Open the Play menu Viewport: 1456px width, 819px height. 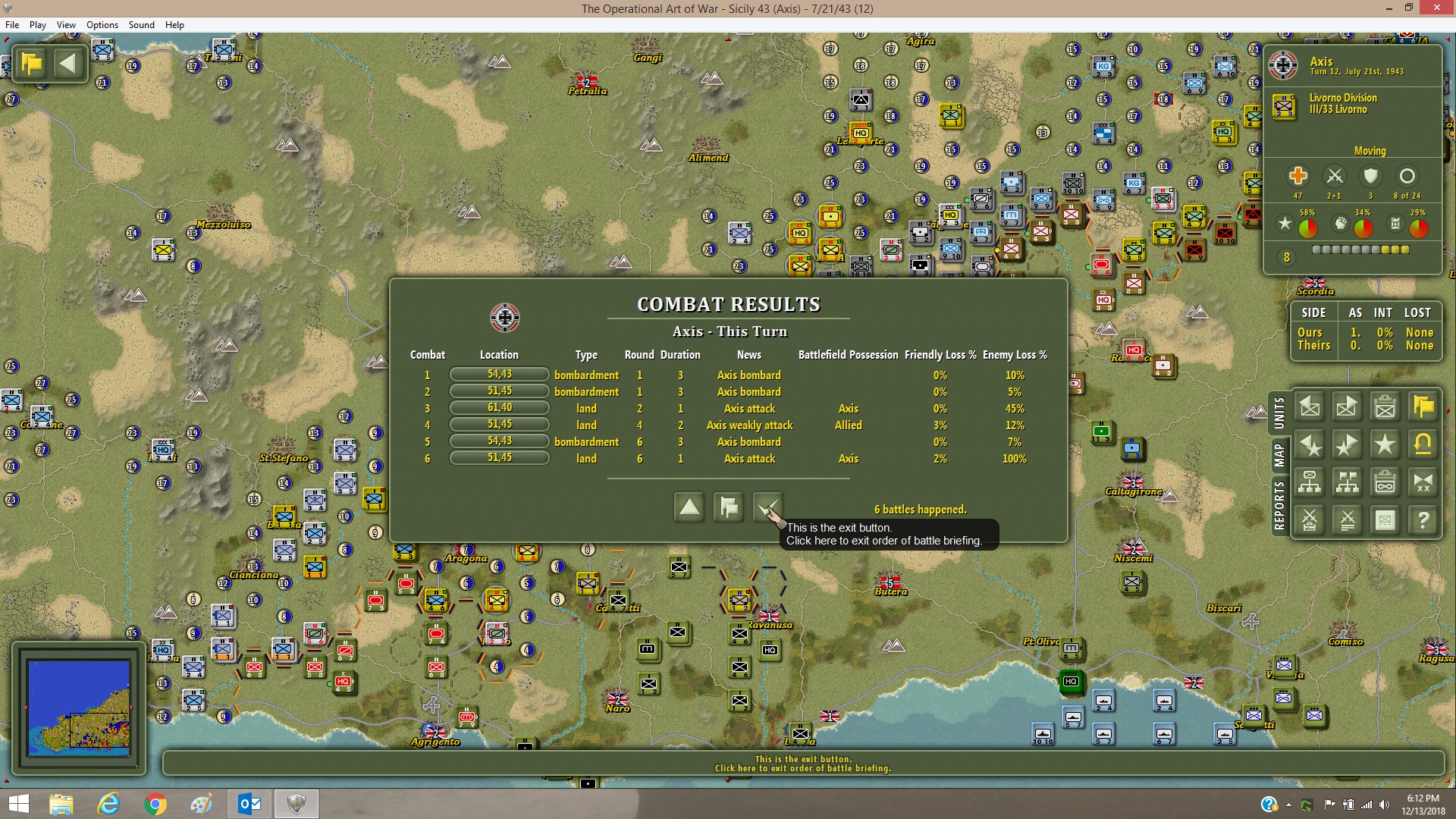38,25
